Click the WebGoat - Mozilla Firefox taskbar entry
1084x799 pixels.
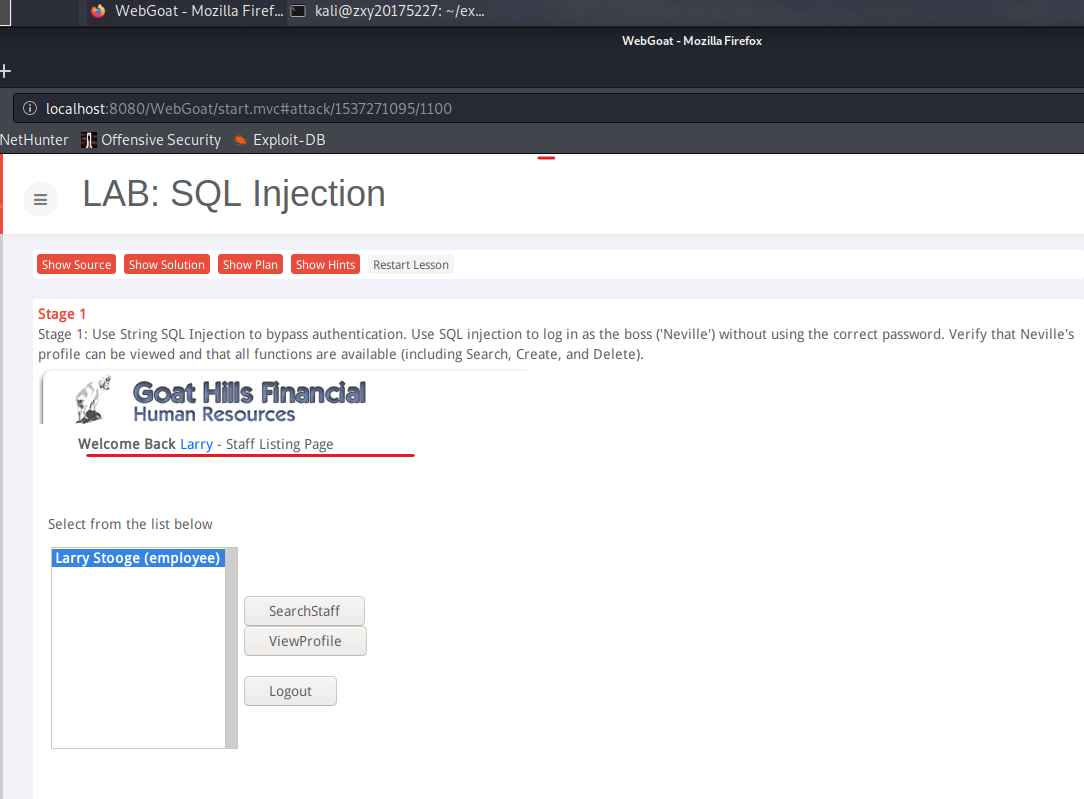point(187,11)
